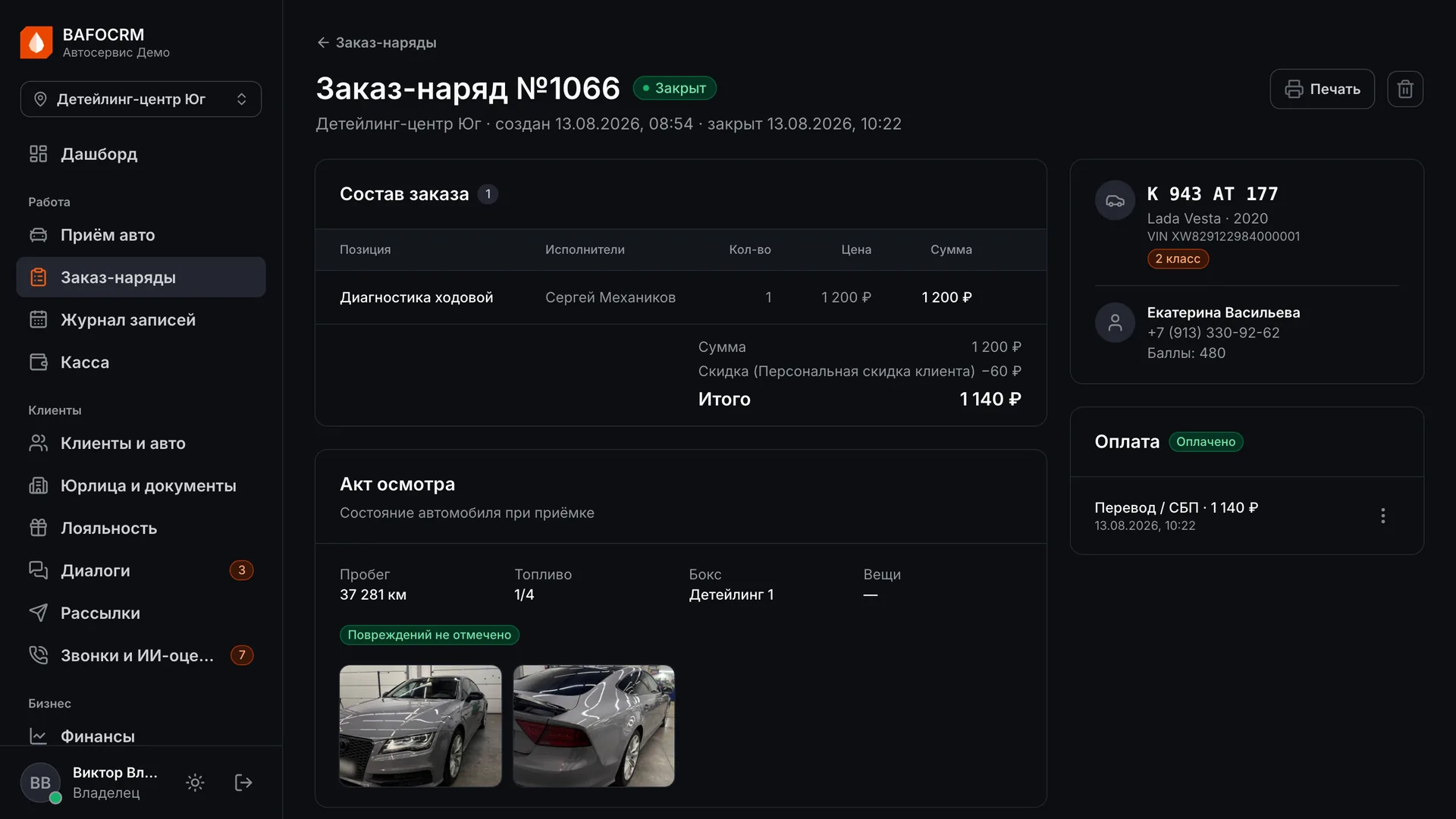
Task: Click the car icon next to Приём авто
Action: click(38, 235)
